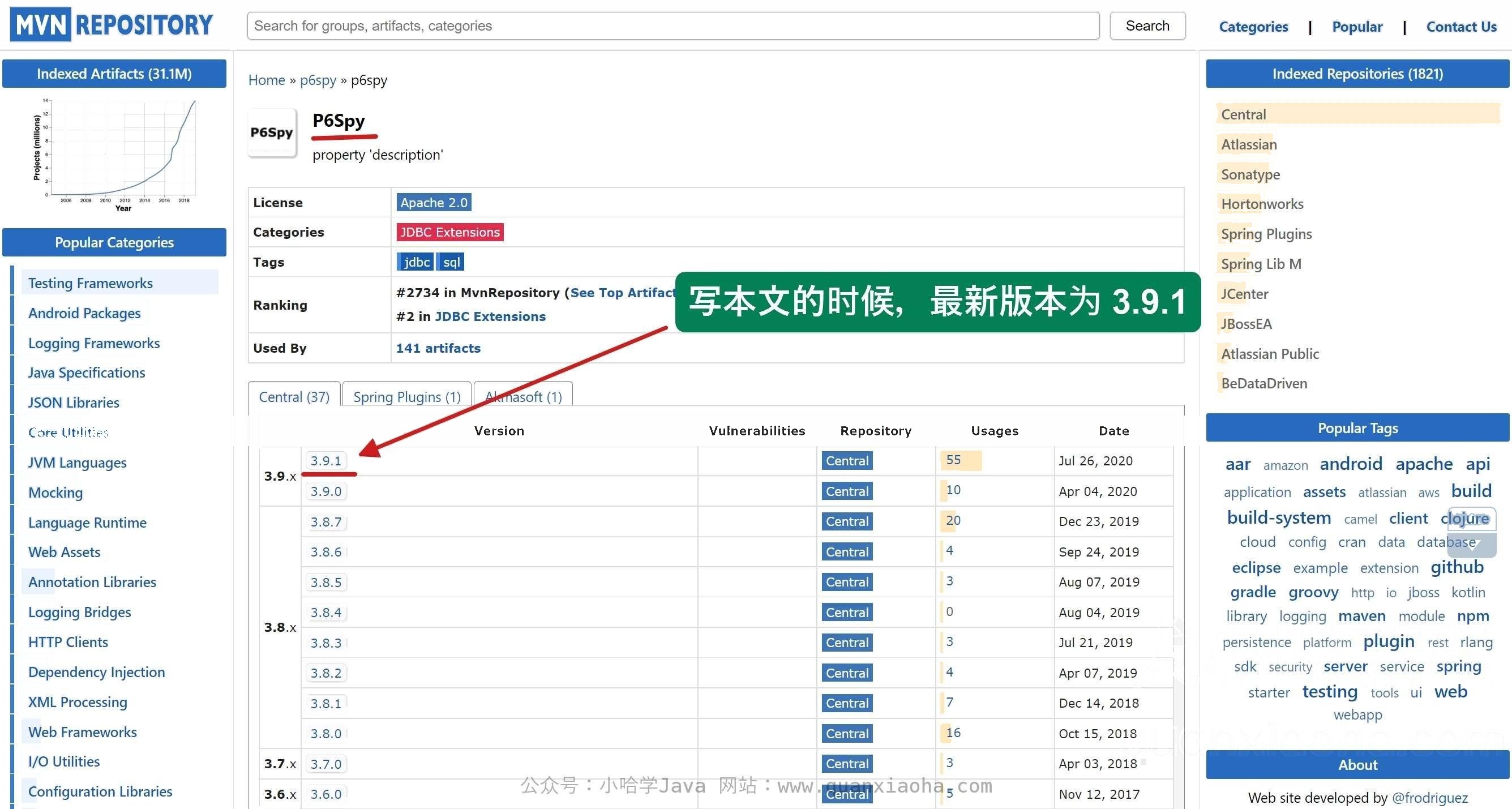Select the build-system popular tag
Image resolution: width=1512 pixels, height=809 pixels.
point(1278,517)
